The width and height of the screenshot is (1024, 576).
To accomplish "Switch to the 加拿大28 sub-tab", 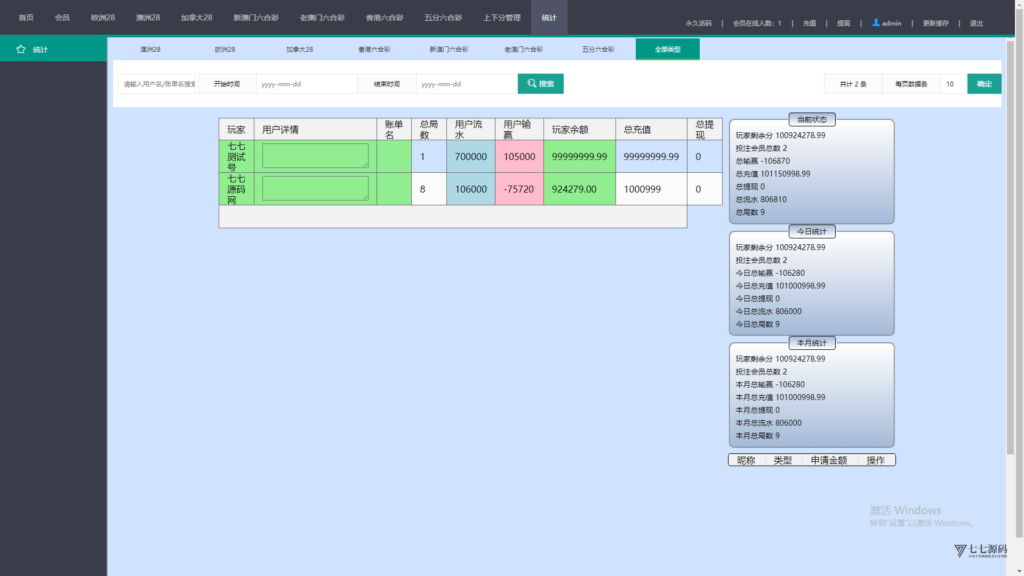I will click(299, 49).
